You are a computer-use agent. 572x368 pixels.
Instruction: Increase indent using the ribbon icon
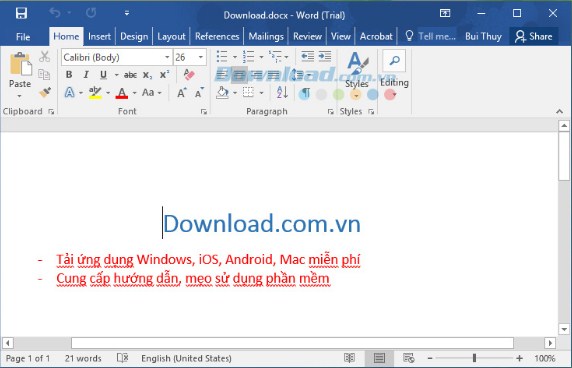(x=325, y=56)
